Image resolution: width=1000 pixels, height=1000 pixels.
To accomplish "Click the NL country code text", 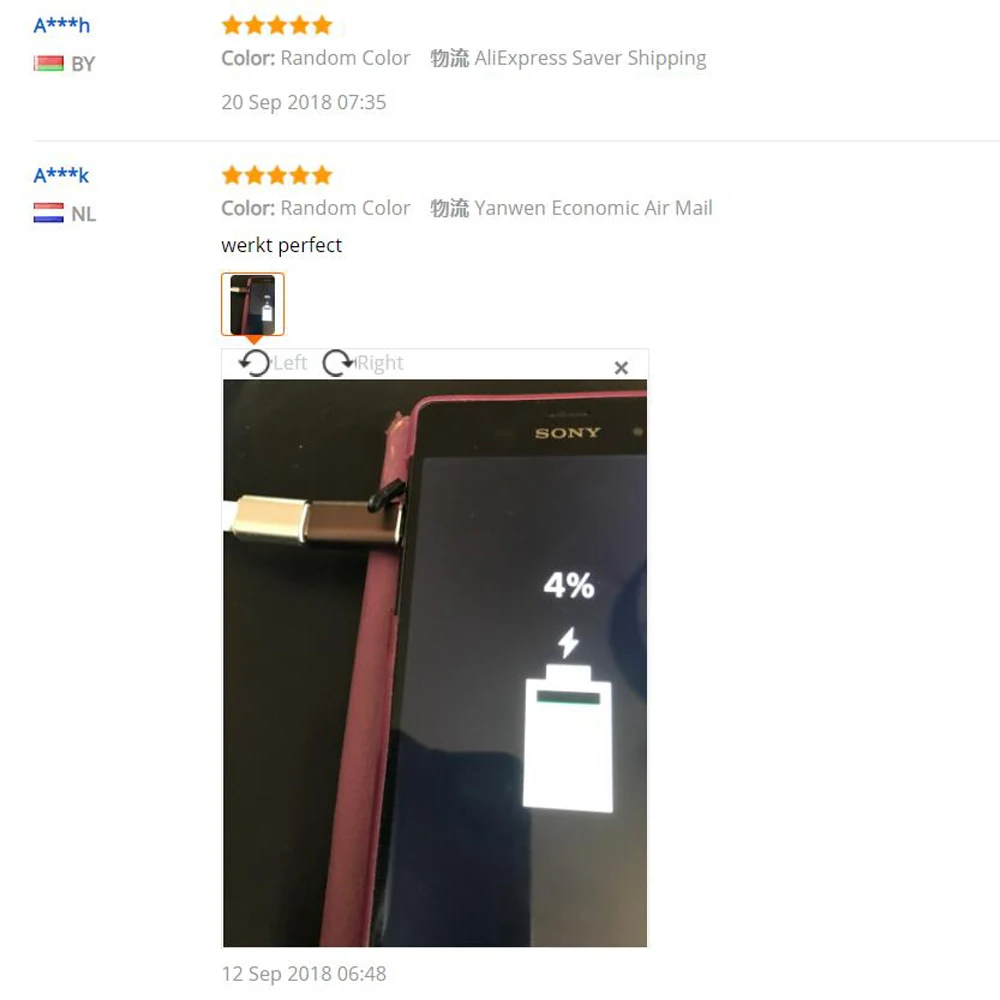I will 84,214.
